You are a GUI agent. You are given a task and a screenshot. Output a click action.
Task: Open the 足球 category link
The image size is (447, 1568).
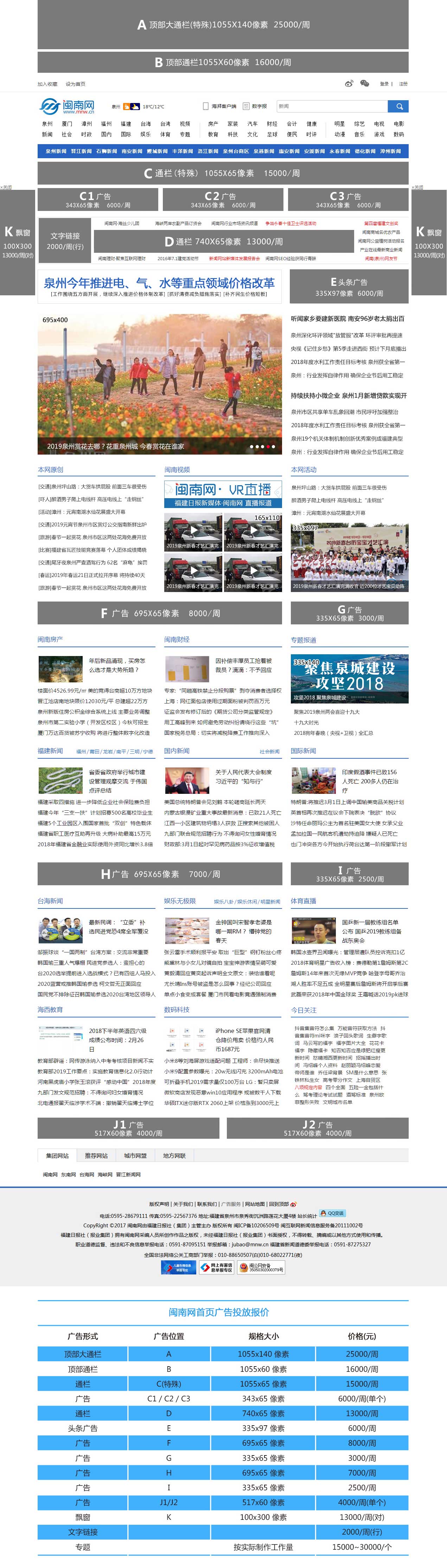click(x=272, y=135)
